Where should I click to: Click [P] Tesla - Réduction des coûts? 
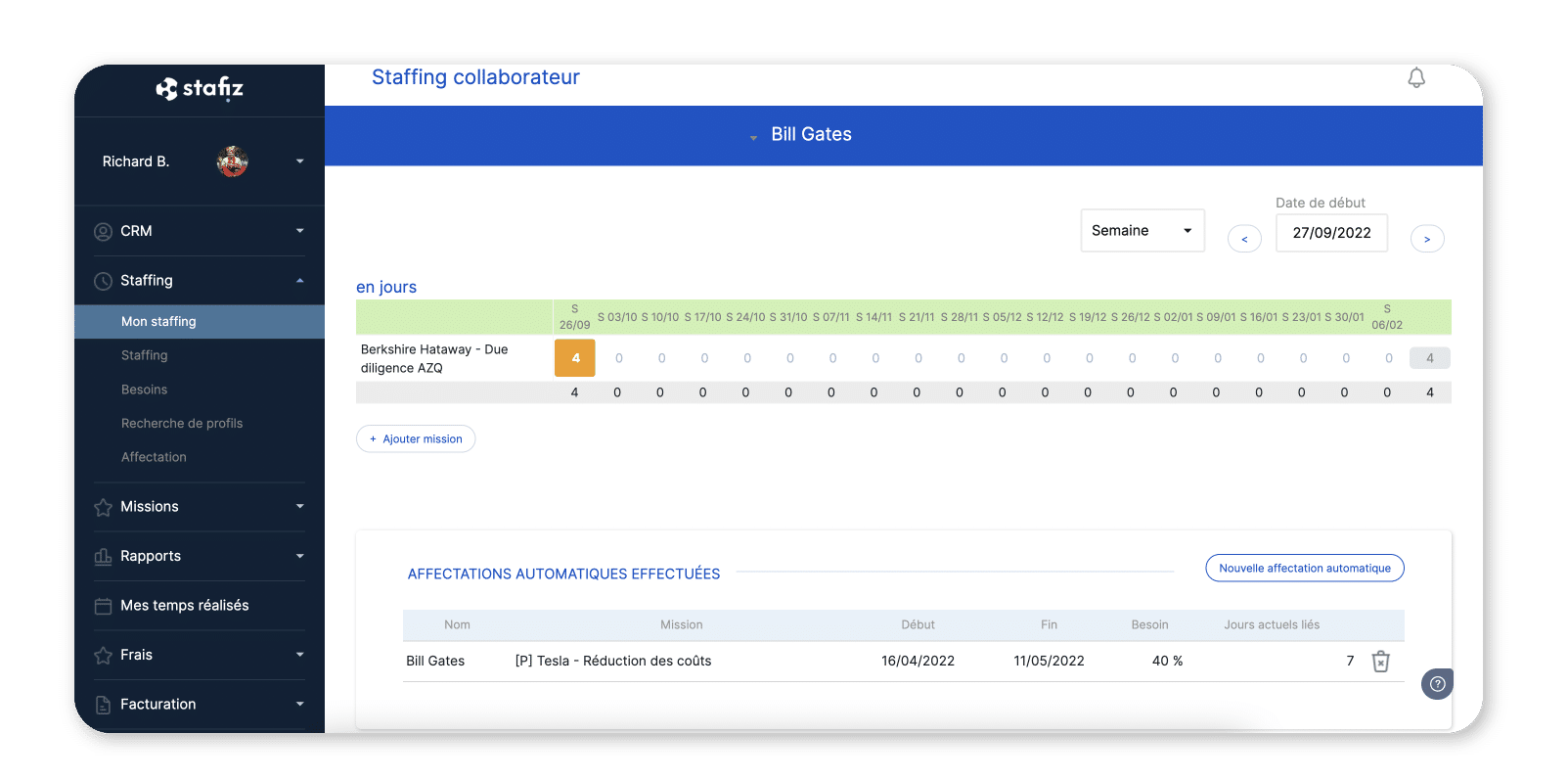[613, 661]
